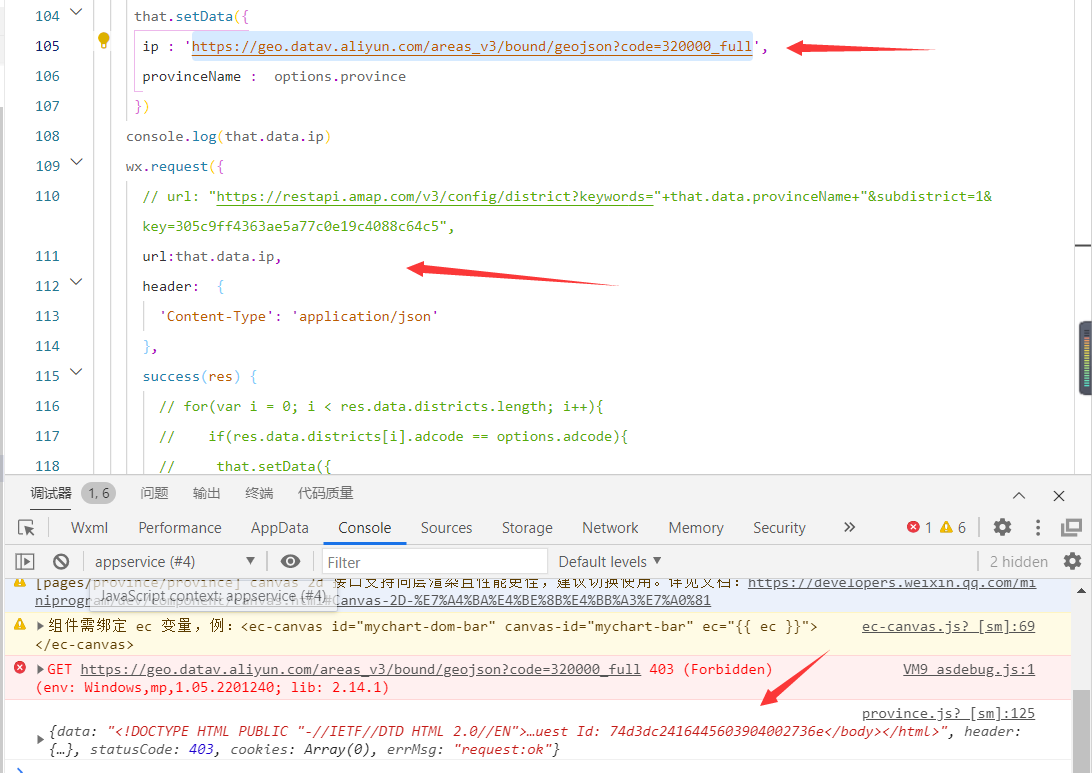Collapse code fold at line 109

point(77,162)
